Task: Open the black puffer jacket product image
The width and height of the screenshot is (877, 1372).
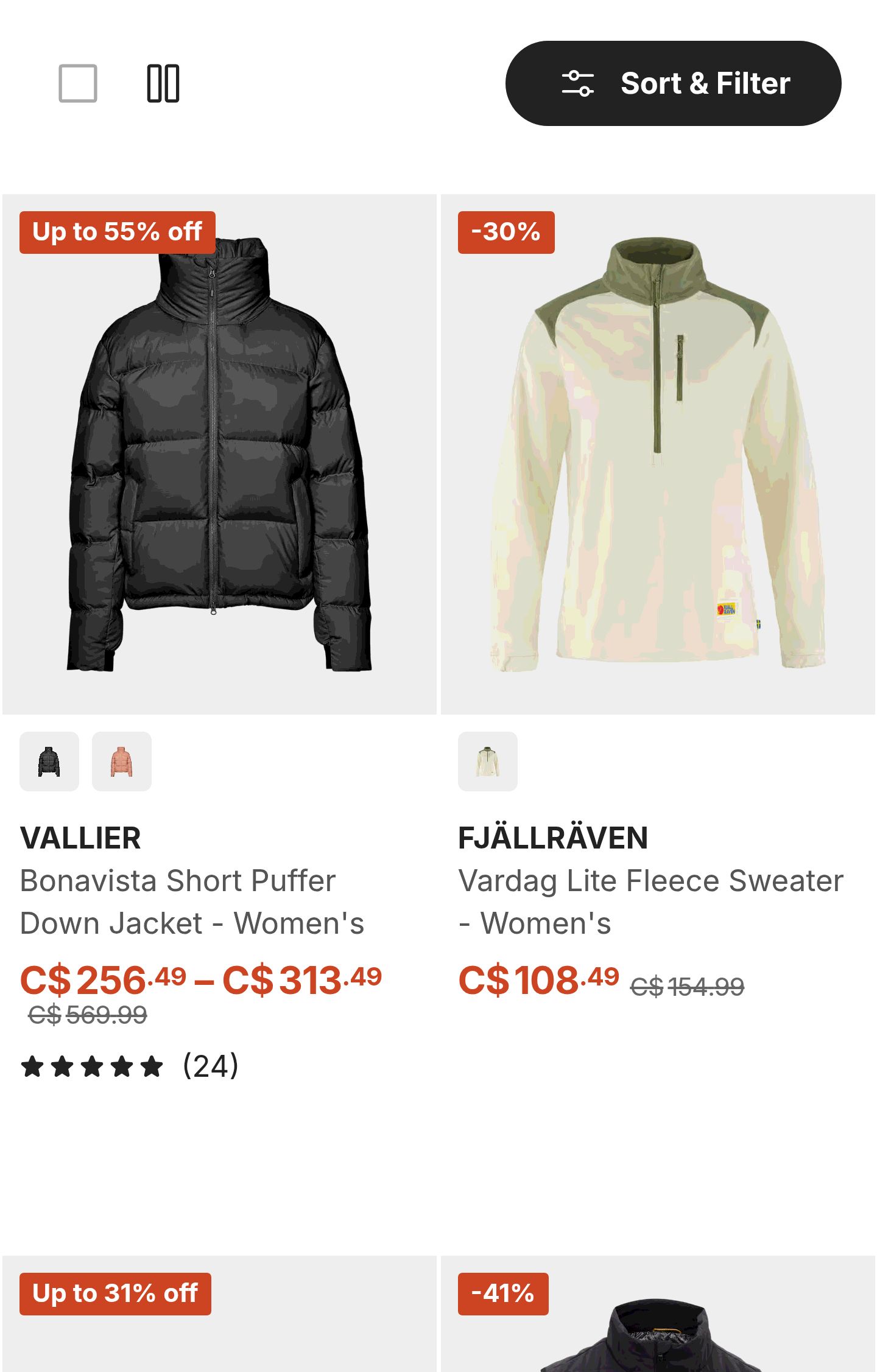Action: [x=219, y=454]
